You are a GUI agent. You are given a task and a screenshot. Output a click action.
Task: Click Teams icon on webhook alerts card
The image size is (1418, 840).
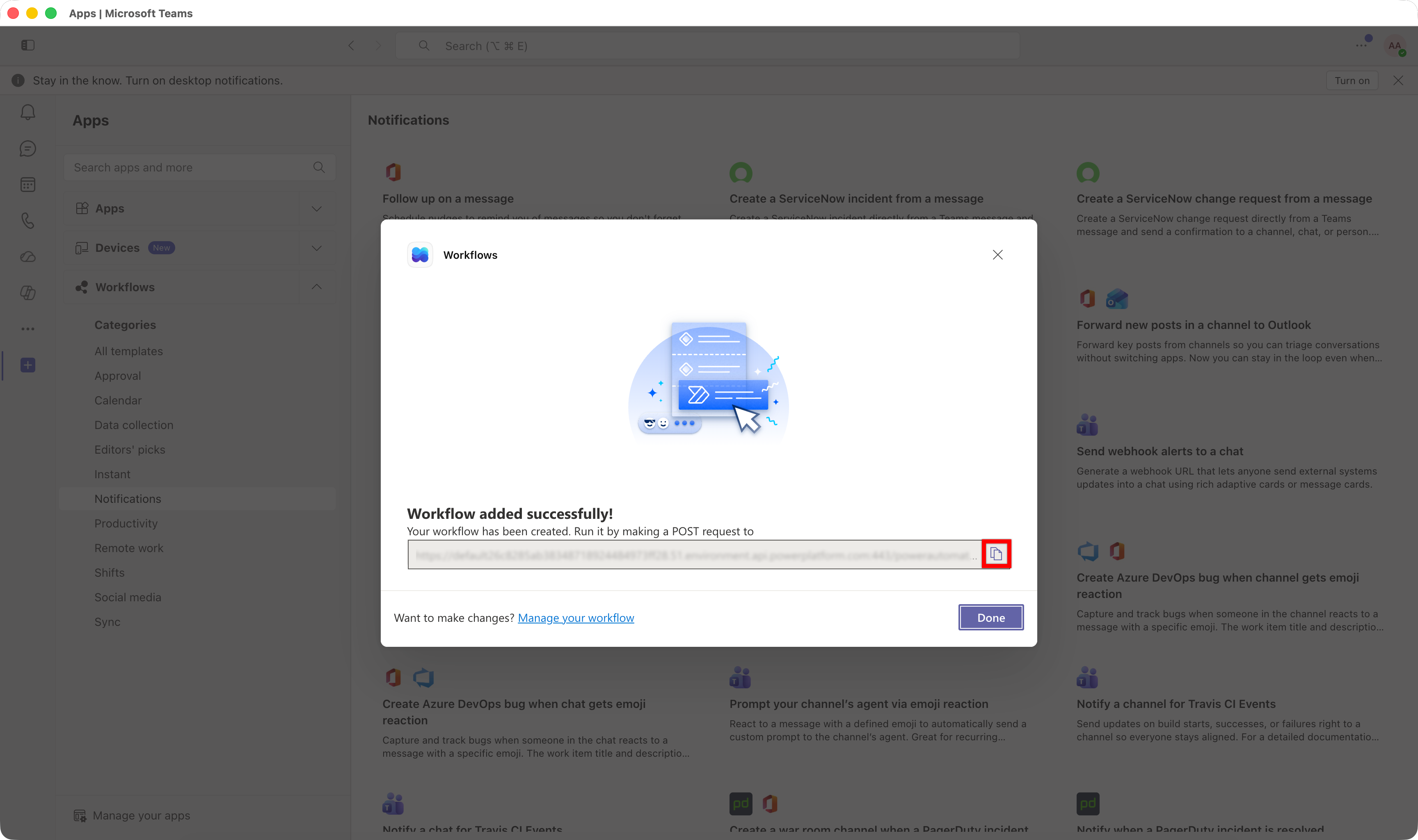tap(1087, 425)
